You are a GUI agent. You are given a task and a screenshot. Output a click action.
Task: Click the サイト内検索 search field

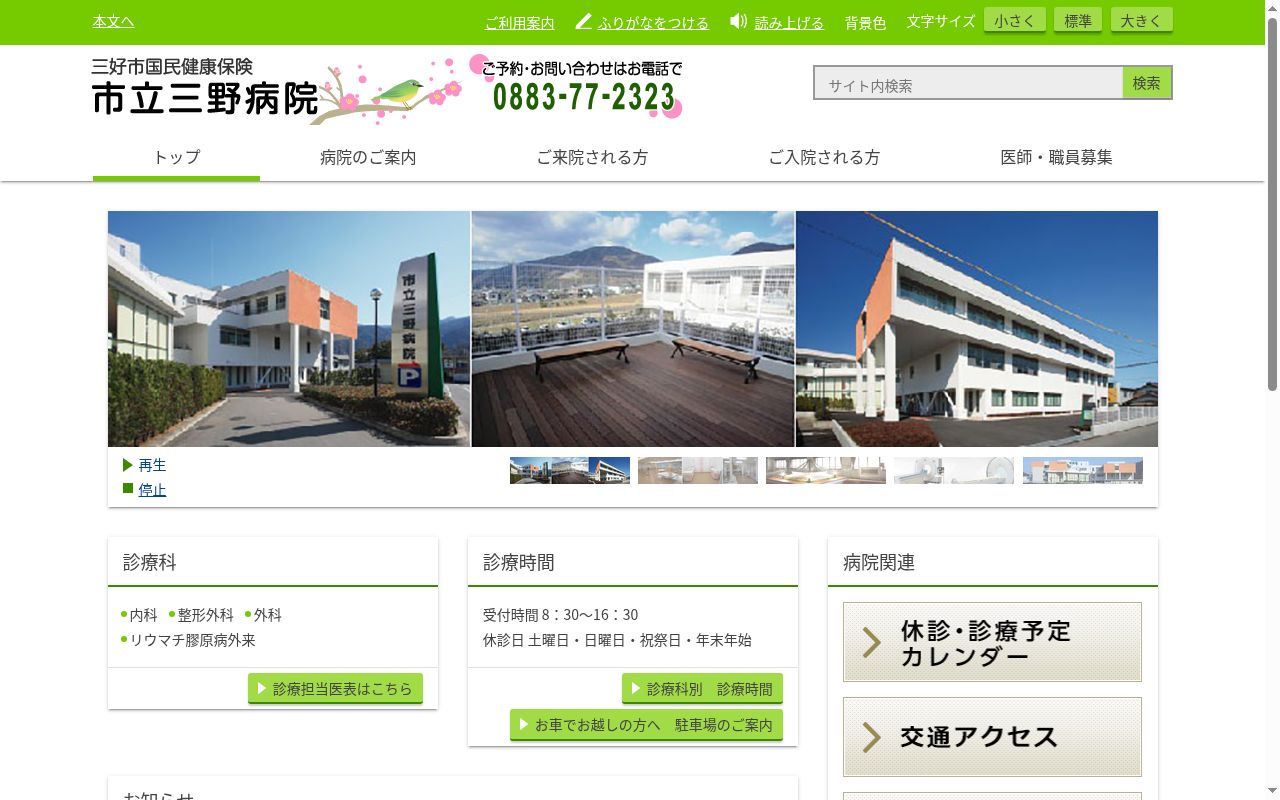tap(969, 83)
